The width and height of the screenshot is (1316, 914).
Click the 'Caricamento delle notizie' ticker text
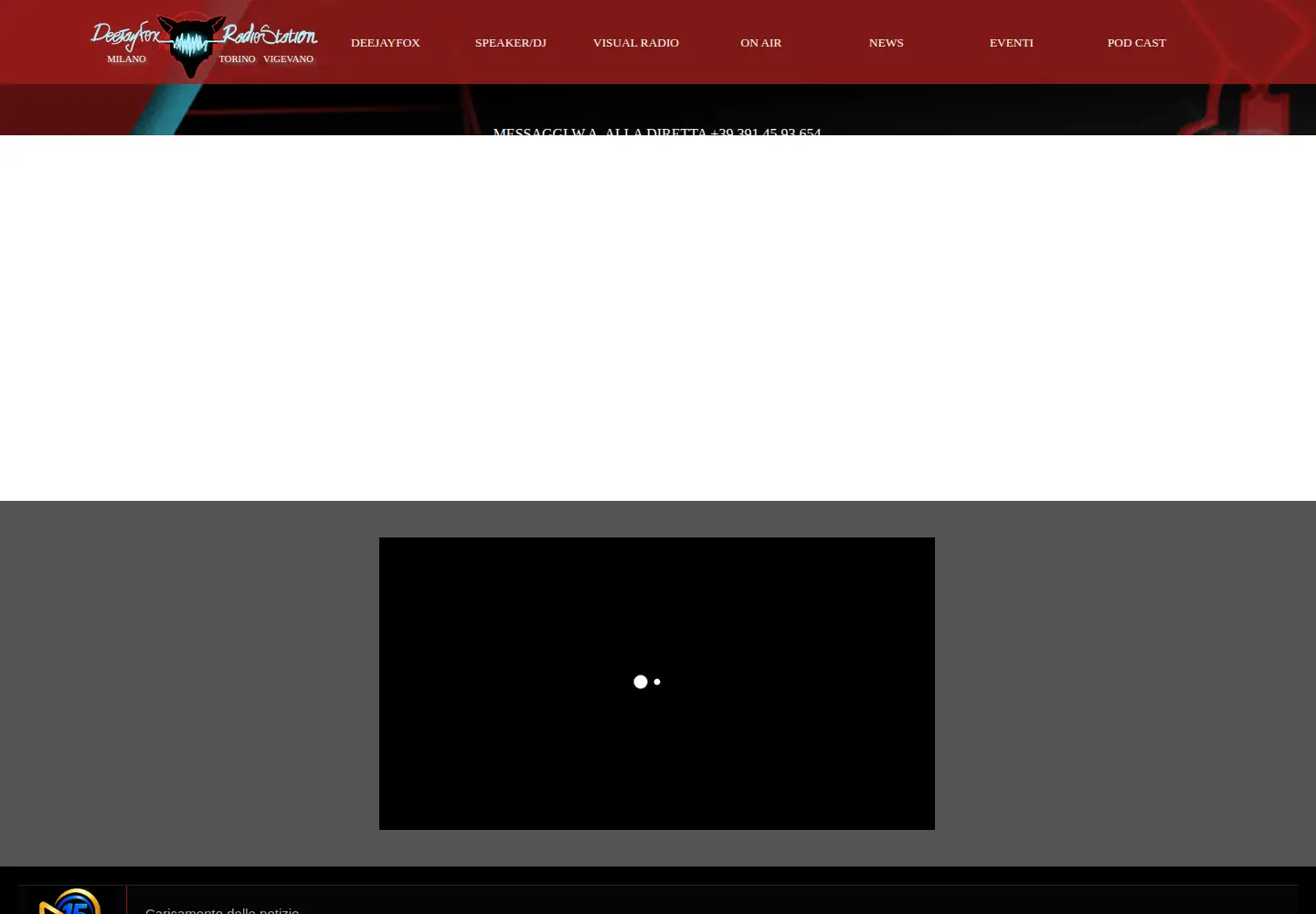(x=222, y=909)
